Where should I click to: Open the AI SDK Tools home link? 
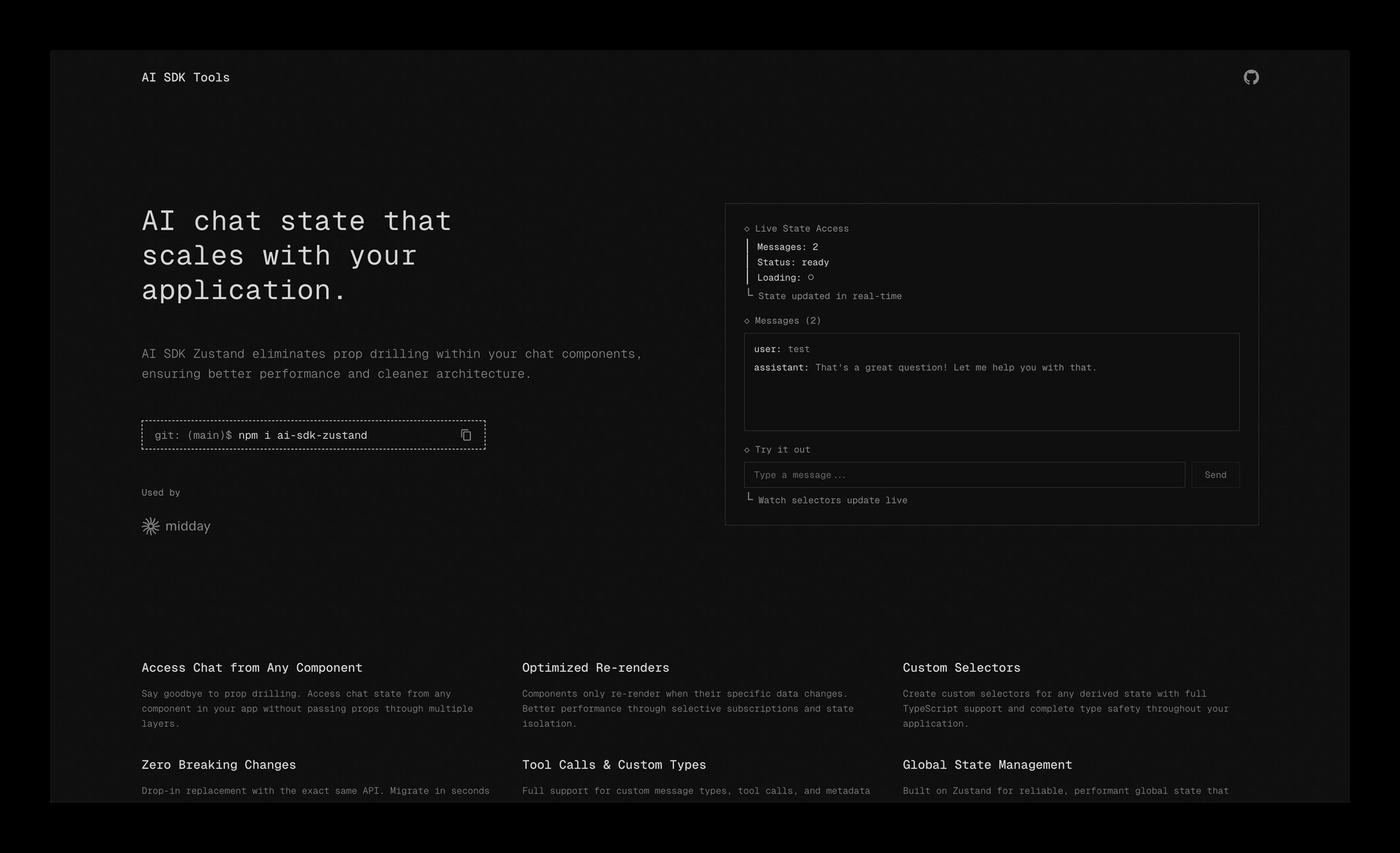coord(185,77)
